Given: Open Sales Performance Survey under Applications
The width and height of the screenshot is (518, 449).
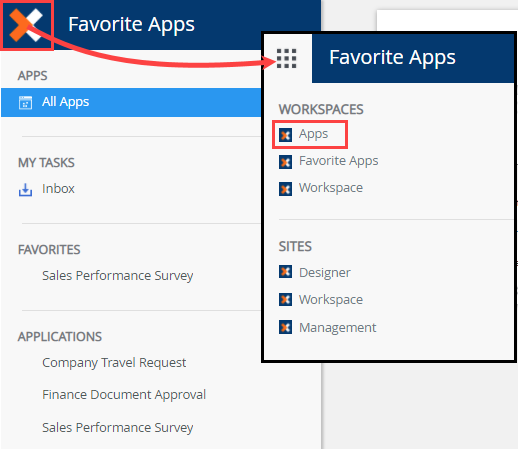Looking at the screenshot, I should pos(117,428).
